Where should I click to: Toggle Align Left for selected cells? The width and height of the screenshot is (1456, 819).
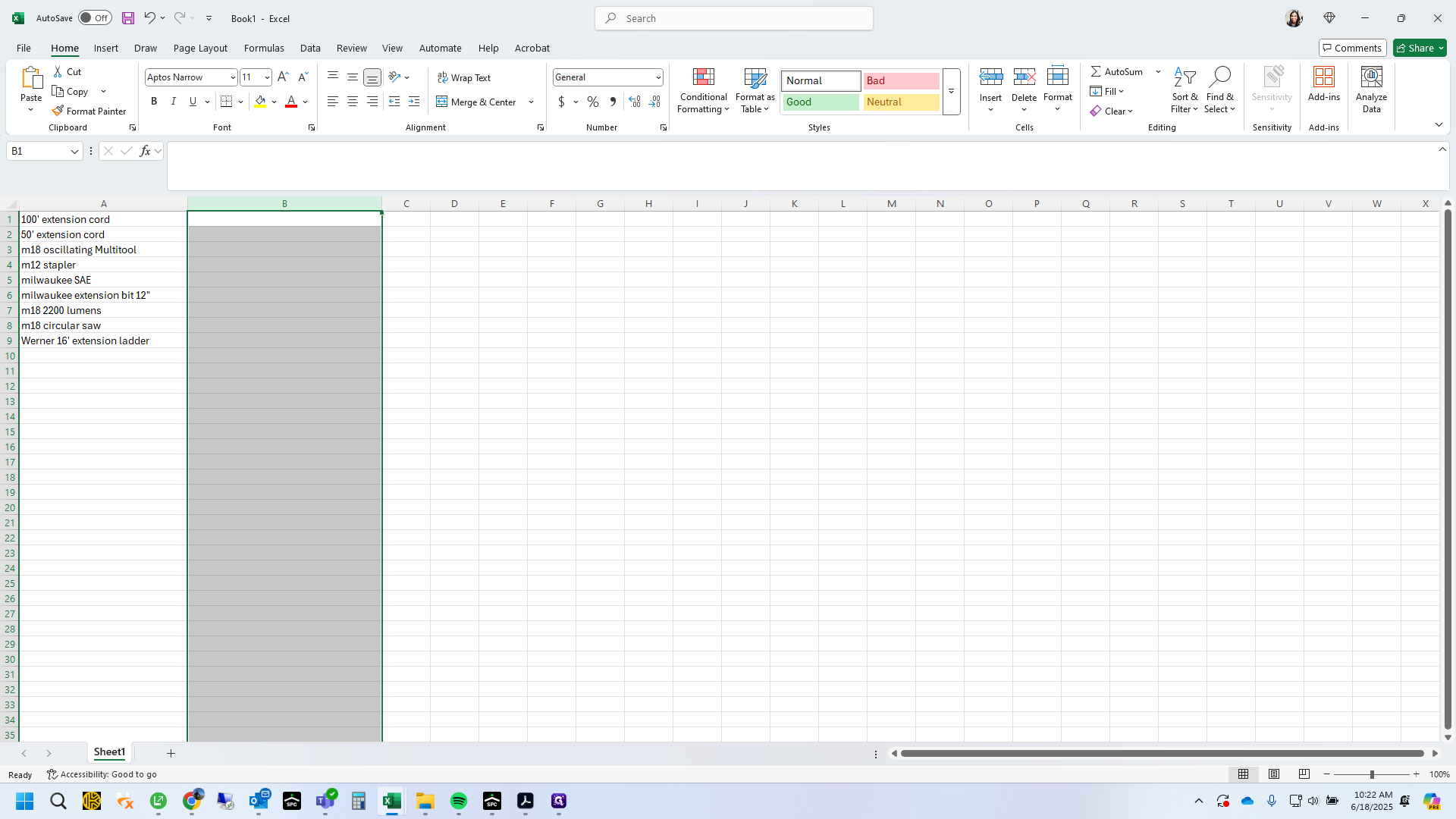[x=333, y=102]
